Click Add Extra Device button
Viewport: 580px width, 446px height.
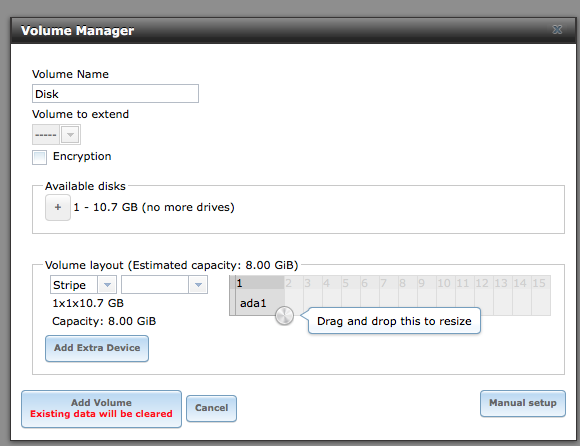tap(97, 348)
